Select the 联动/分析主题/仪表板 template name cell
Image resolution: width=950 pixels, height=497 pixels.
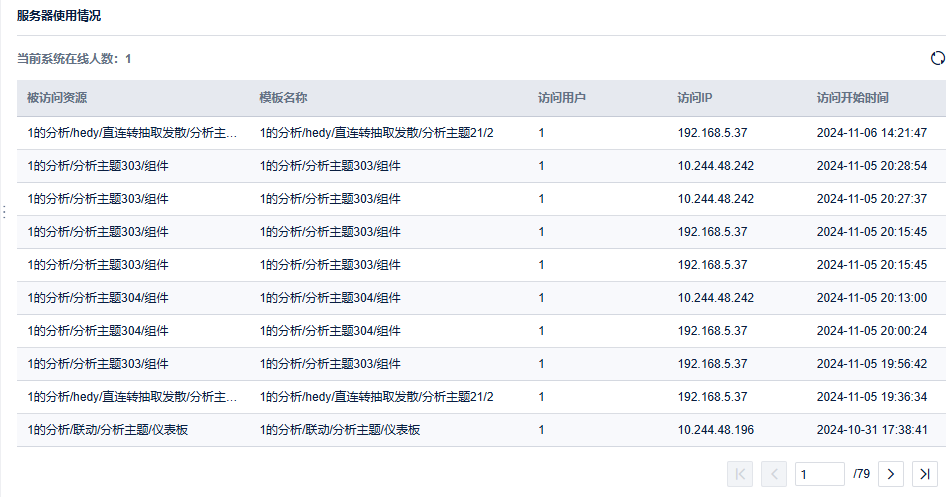(x=340, y=430)
